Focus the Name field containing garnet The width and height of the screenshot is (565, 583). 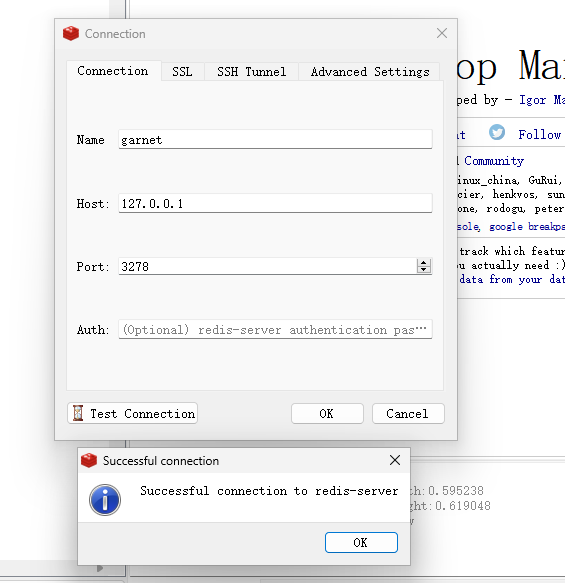[x=275, y=139]
